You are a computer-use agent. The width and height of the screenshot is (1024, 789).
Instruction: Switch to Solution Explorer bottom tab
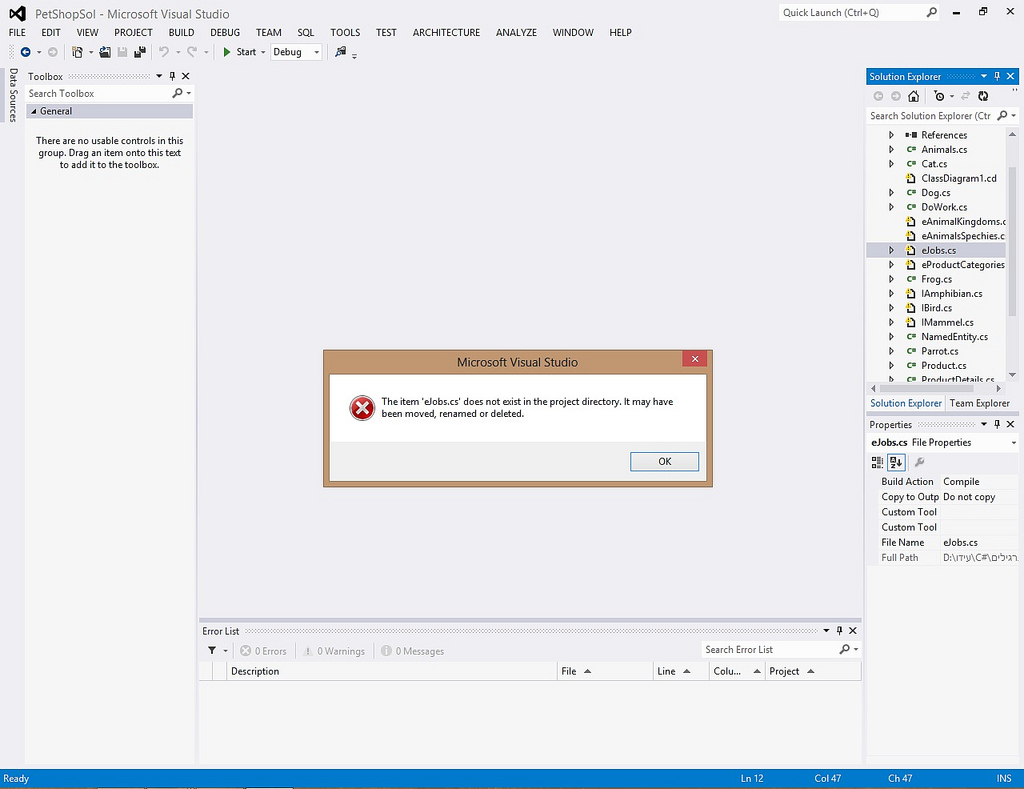tap(906, 403)
